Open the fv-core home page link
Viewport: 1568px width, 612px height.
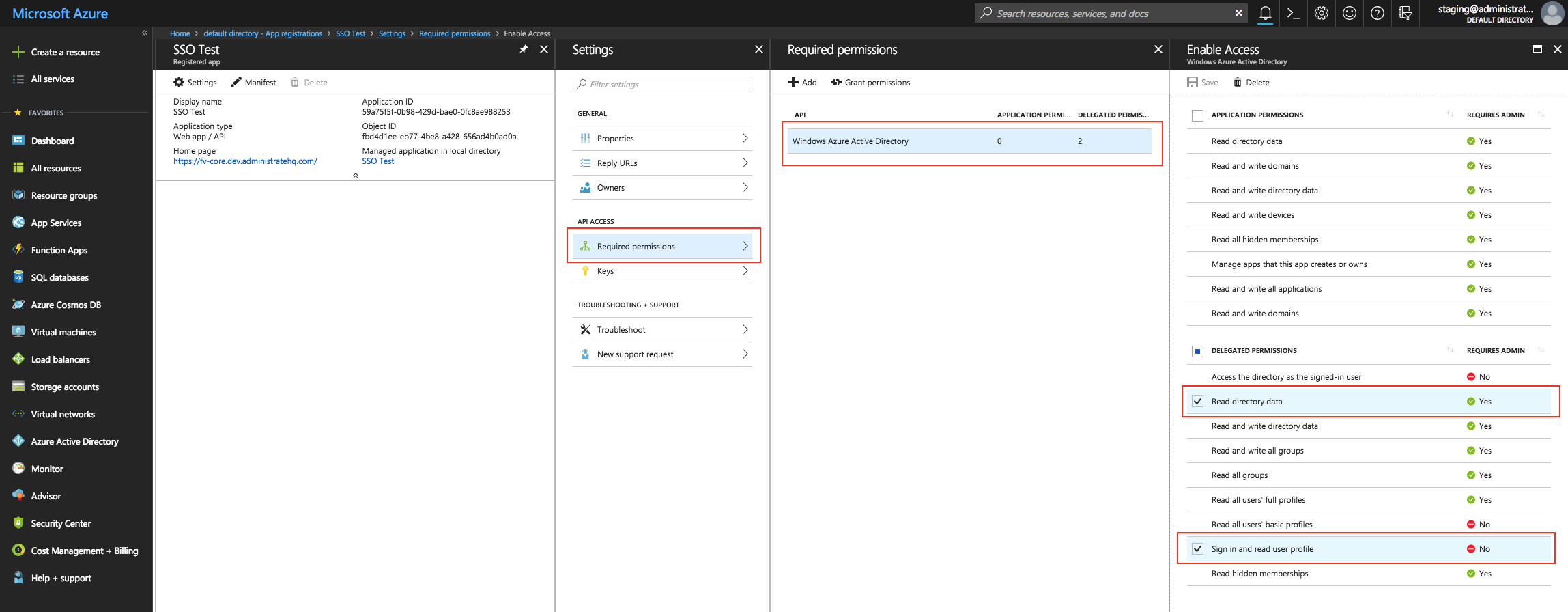coord(245,161)
